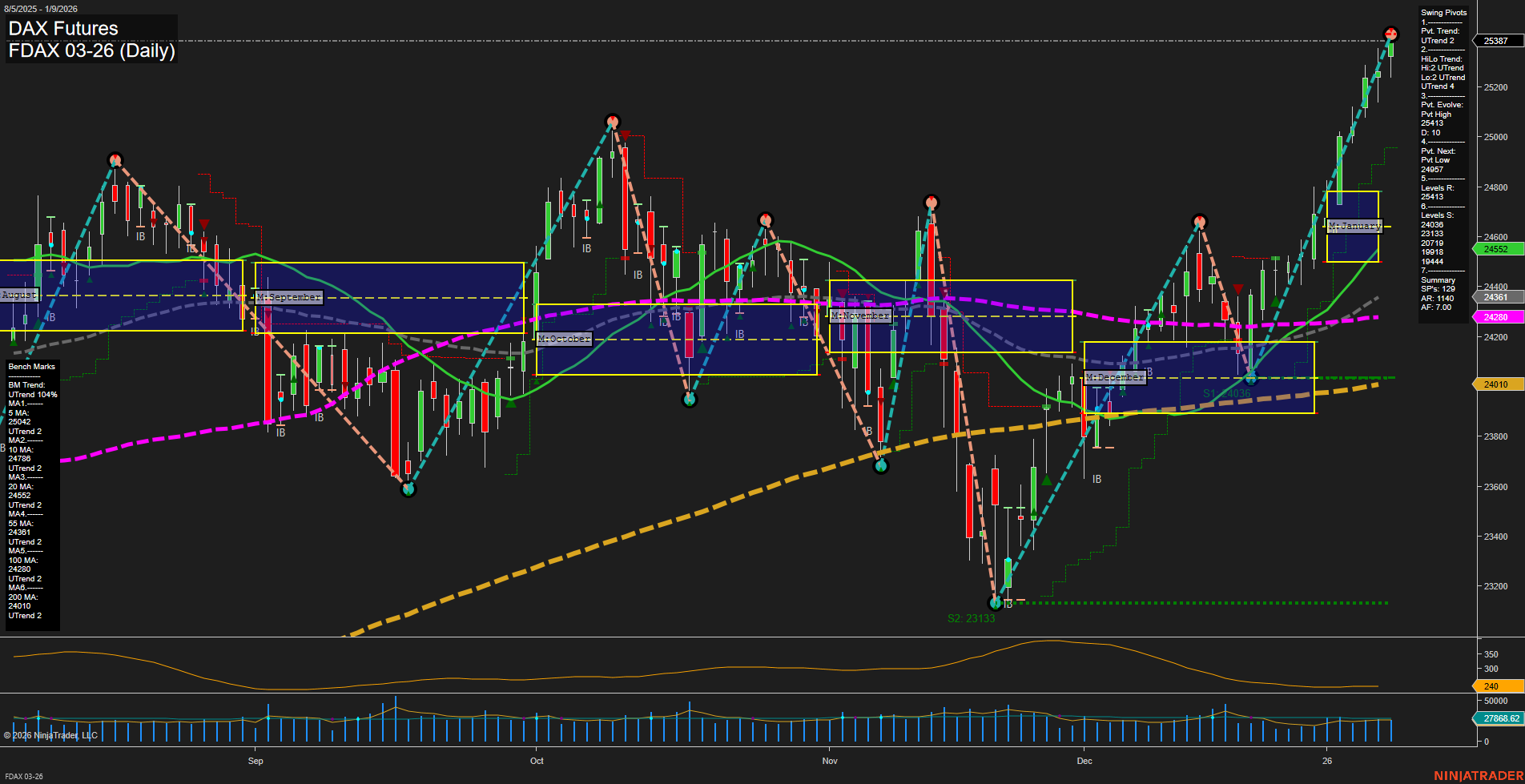Click the early November swing low marker
The image size is (1525, 784).
point(881,464)
